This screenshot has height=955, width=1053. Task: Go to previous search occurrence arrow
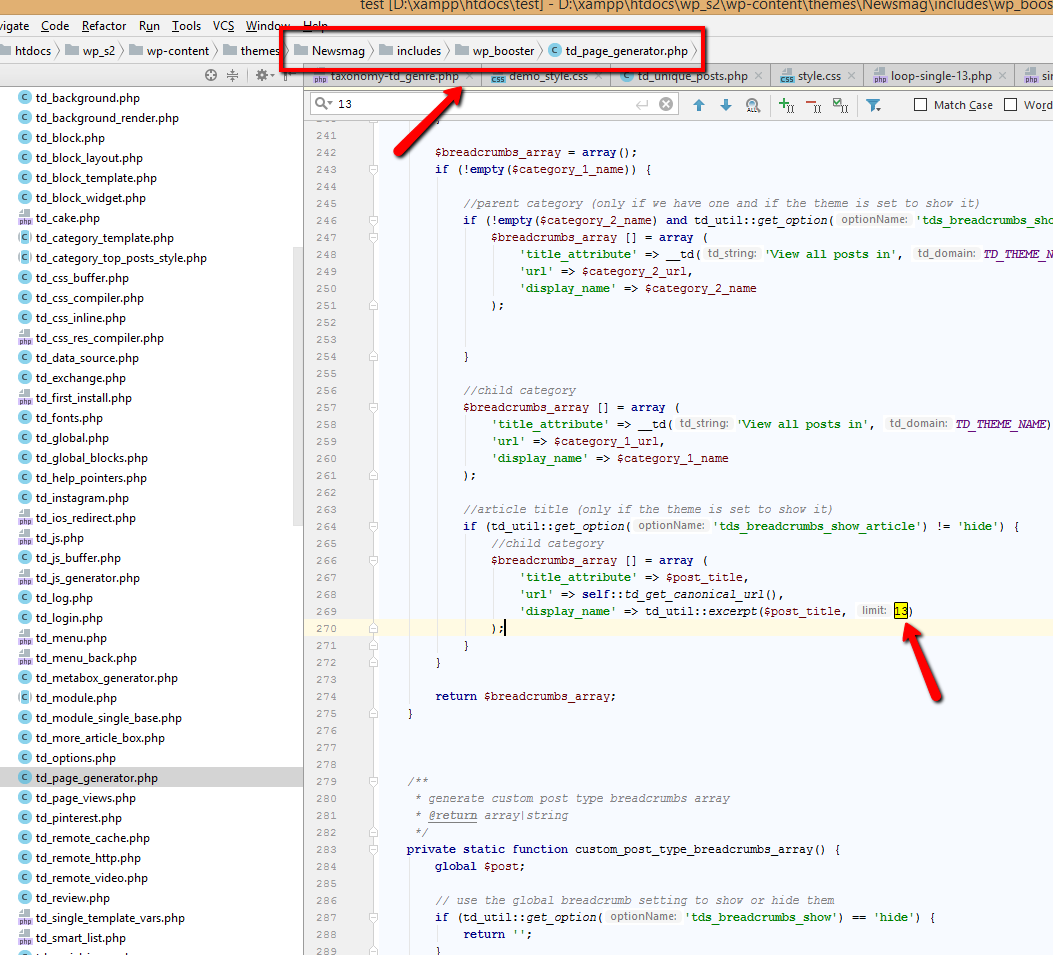pos(699,105)
